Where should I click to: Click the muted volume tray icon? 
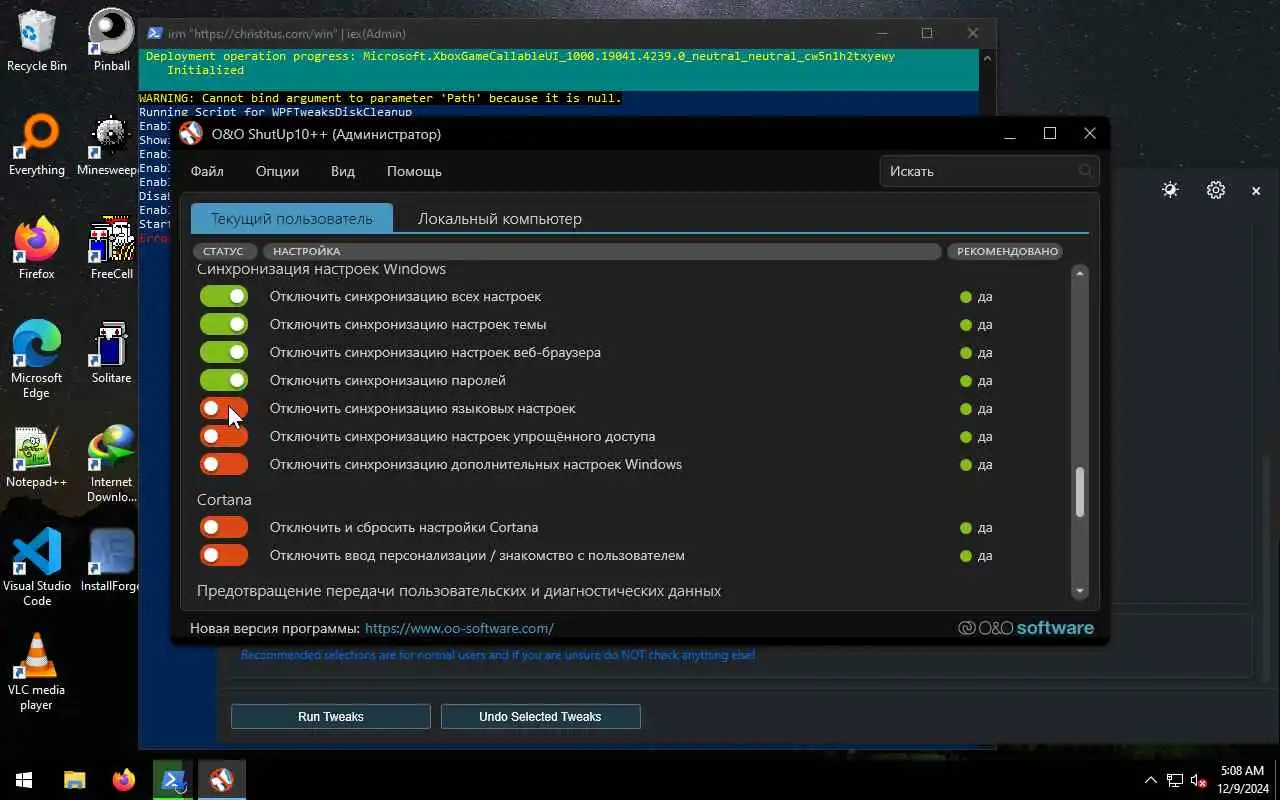coord(1198,780)
